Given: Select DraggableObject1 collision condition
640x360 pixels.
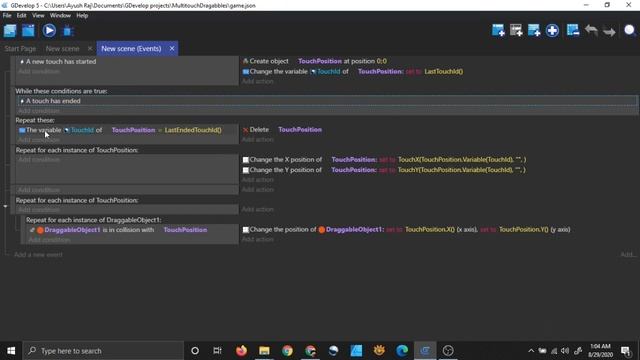Looking at the screenshot, I should tap(118, 230).
